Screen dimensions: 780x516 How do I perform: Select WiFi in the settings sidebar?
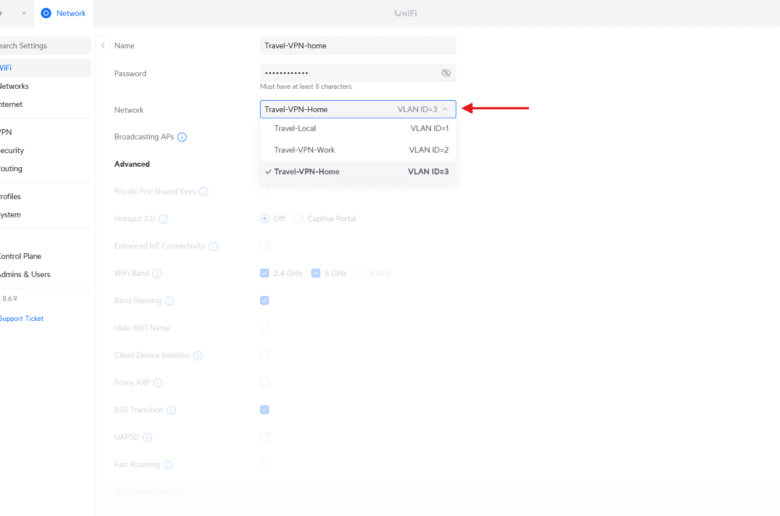click(45, 68)
